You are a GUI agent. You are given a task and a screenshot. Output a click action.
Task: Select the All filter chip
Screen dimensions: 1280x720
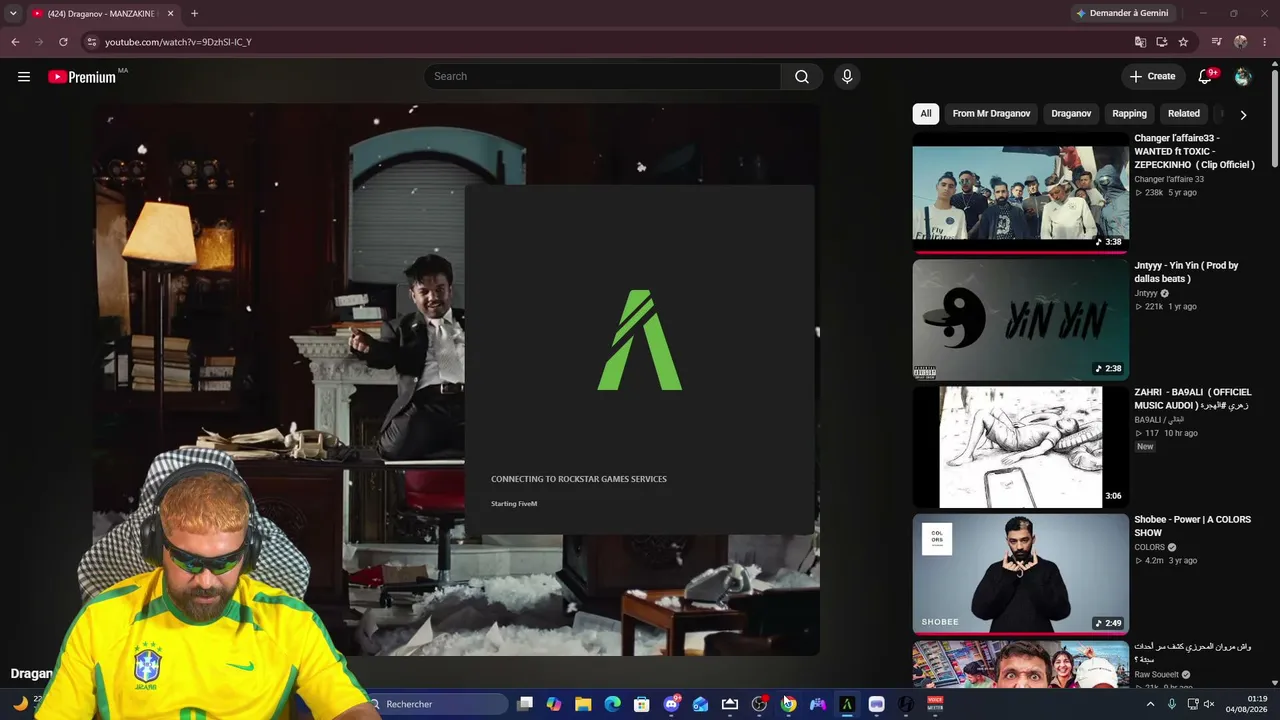926,114
